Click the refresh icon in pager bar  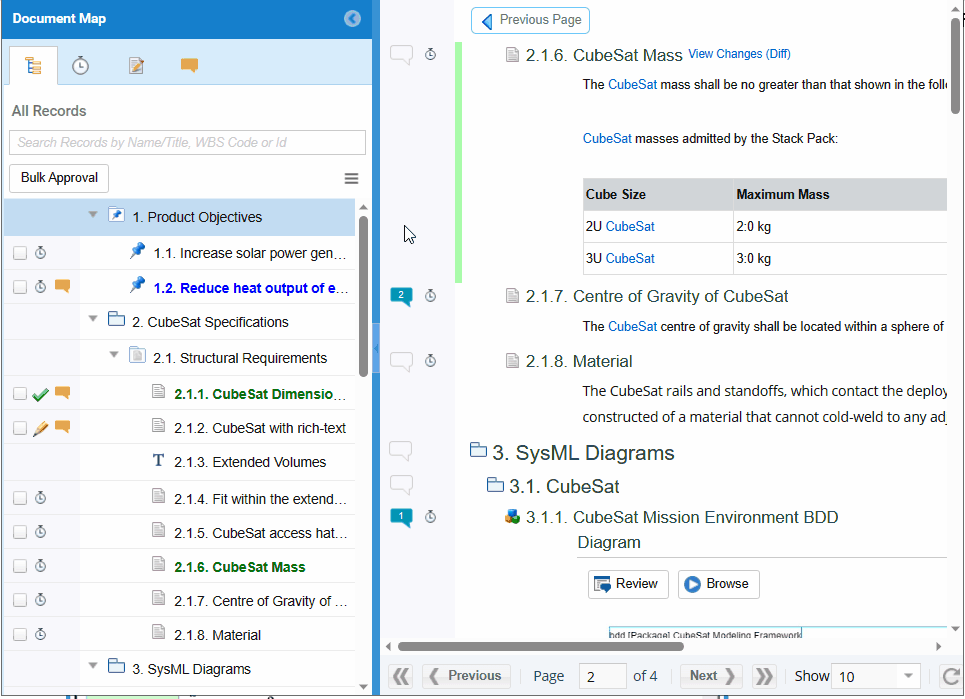pos(951,676)
